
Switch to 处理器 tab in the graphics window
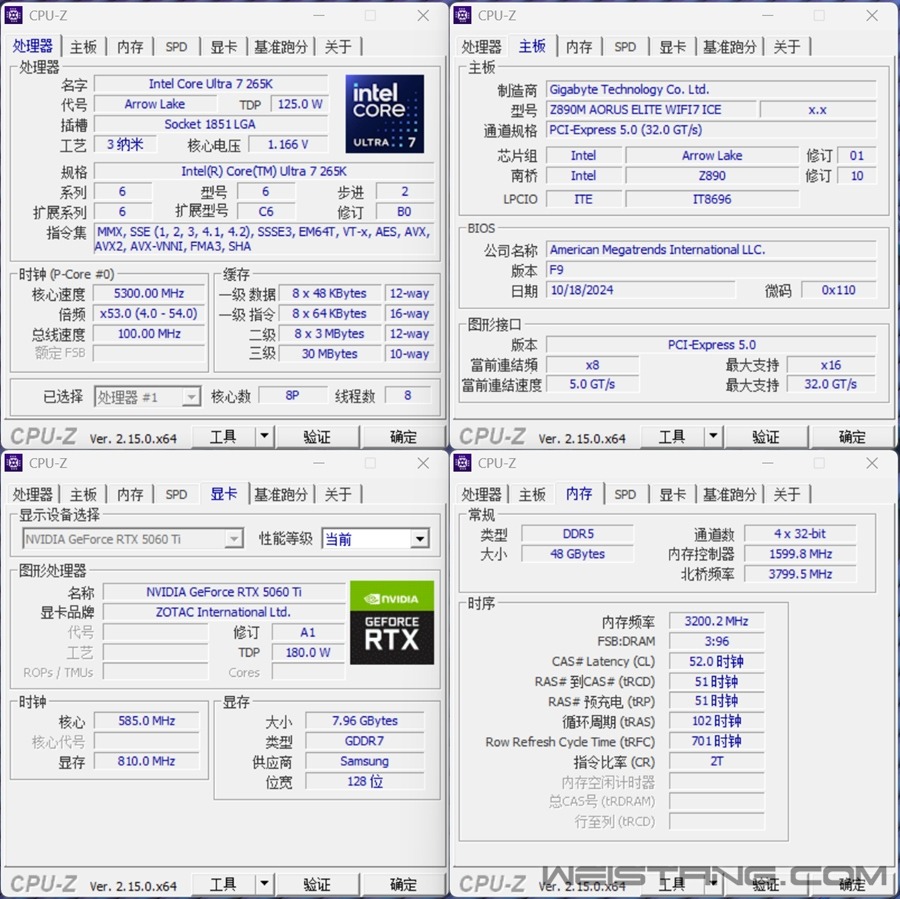tap(33, 494)
